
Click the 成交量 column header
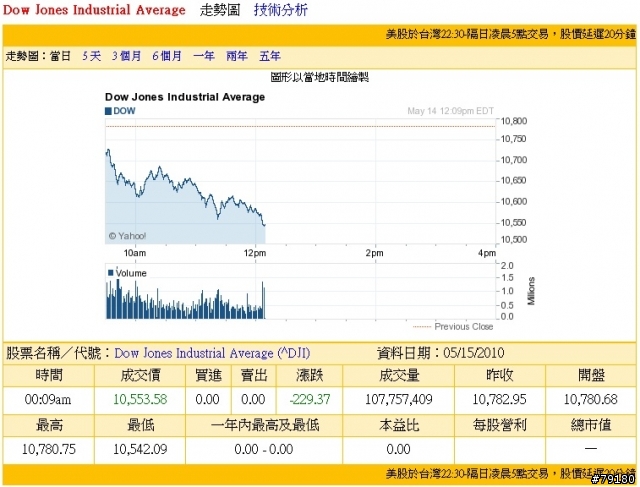(x=399, y=376)
